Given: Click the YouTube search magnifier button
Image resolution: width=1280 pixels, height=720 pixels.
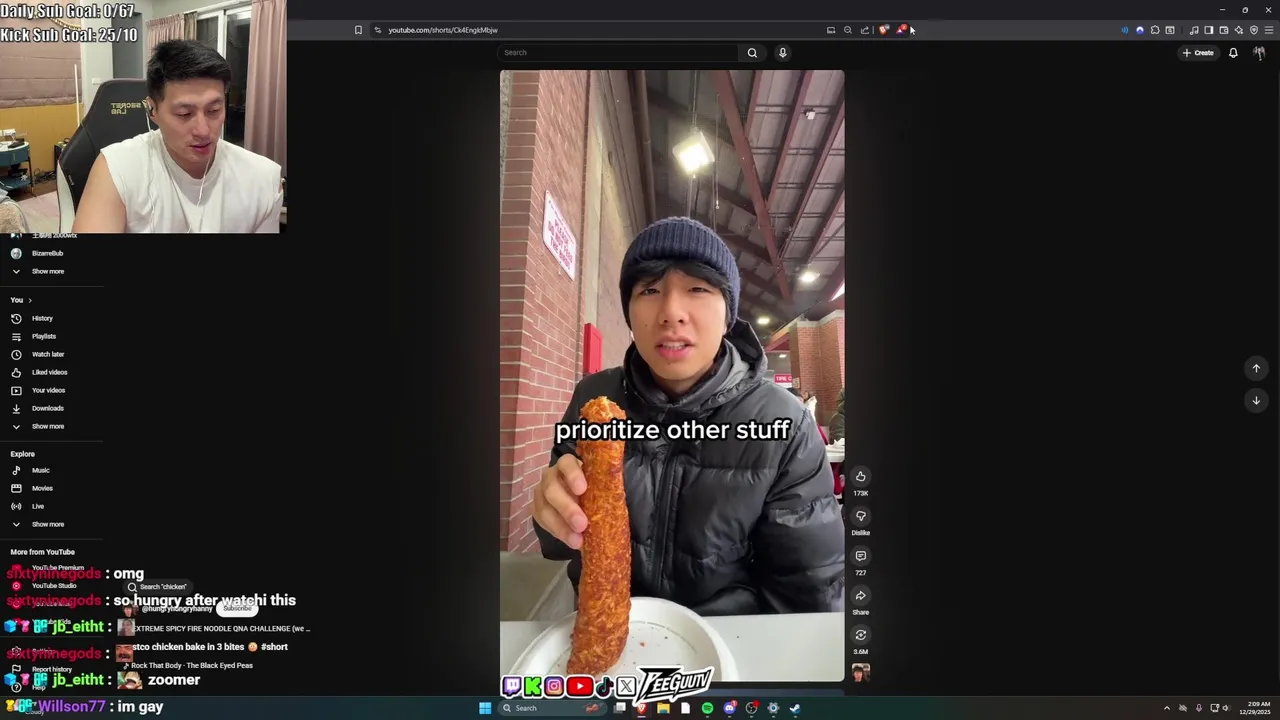Looking at the screenshot, I should tap(752, 53).
